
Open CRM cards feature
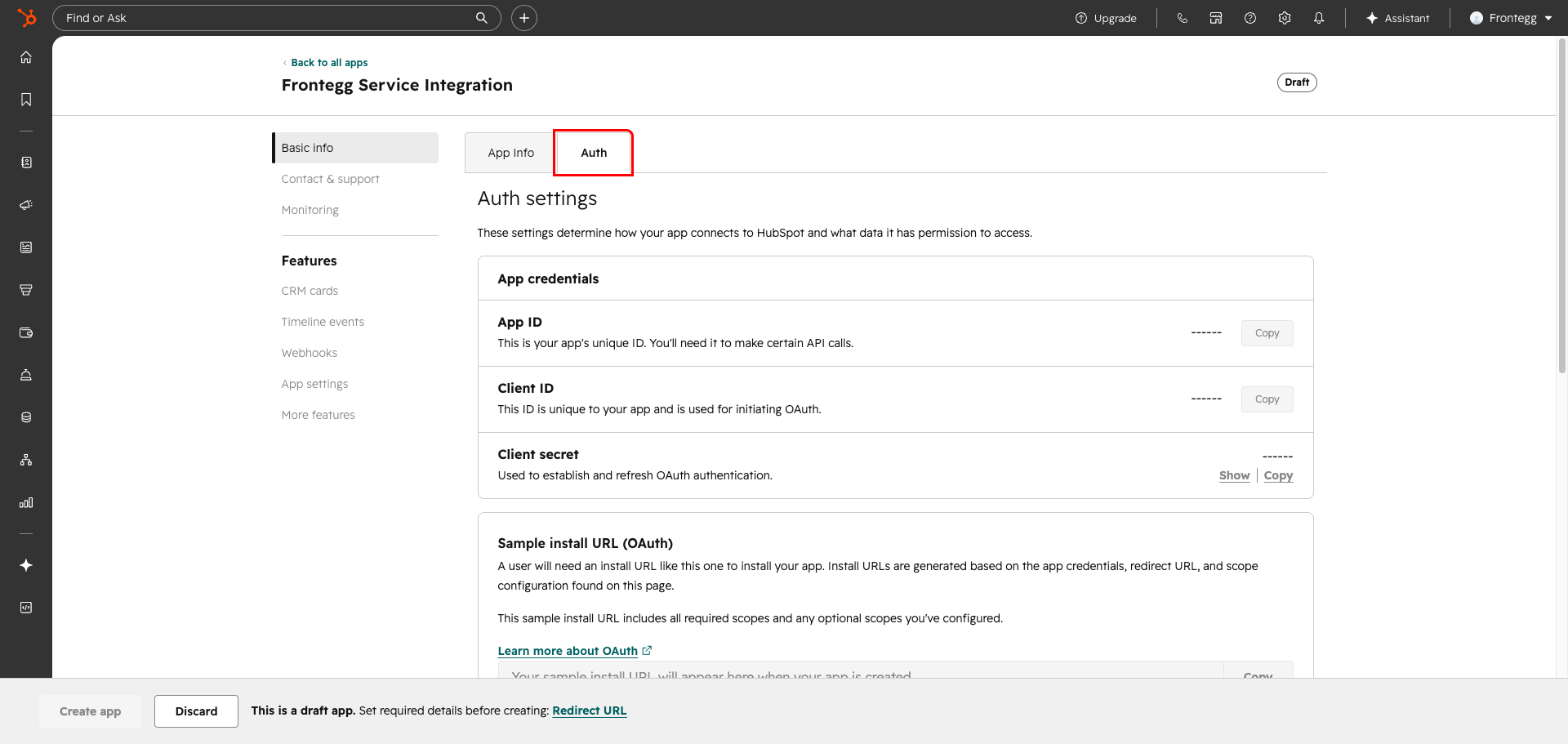coord(310,291)
